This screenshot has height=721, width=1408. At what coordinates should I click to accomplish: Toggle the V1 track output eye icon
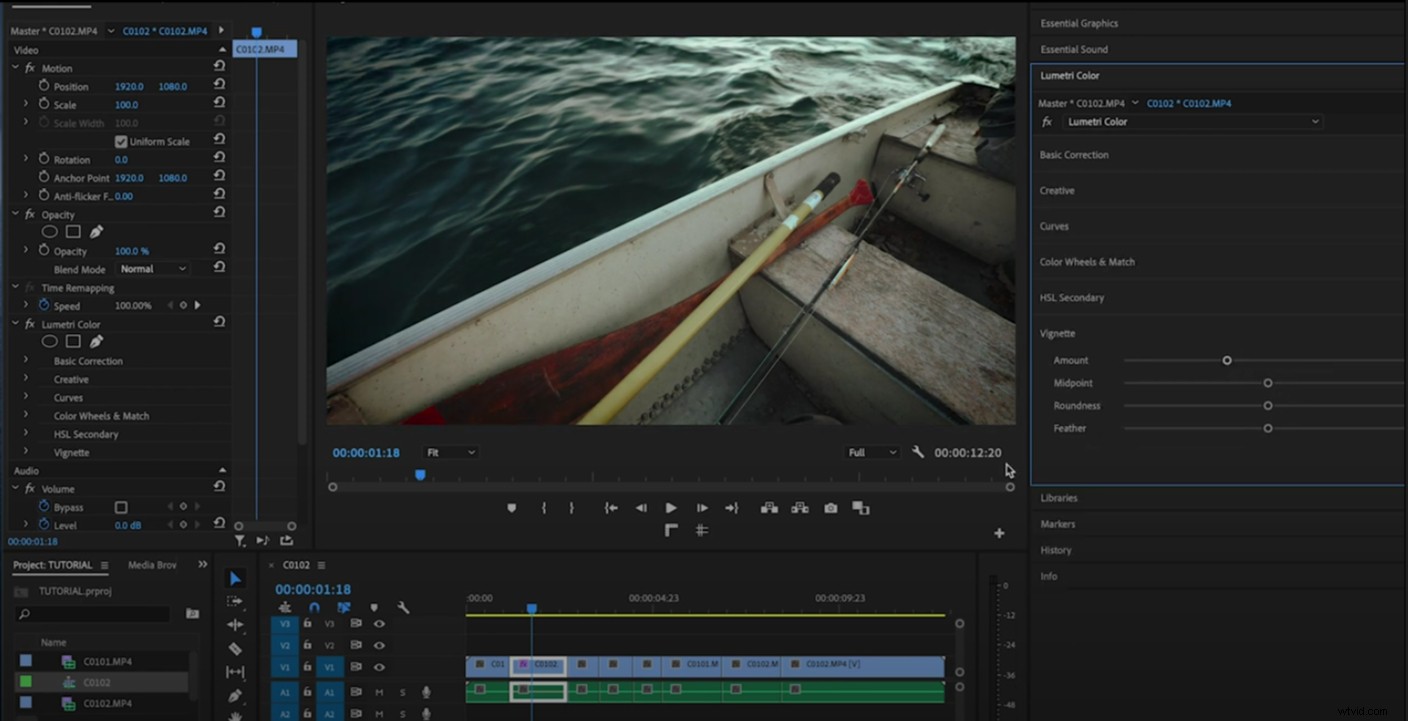pyautogui.click(x=379, y=667)
